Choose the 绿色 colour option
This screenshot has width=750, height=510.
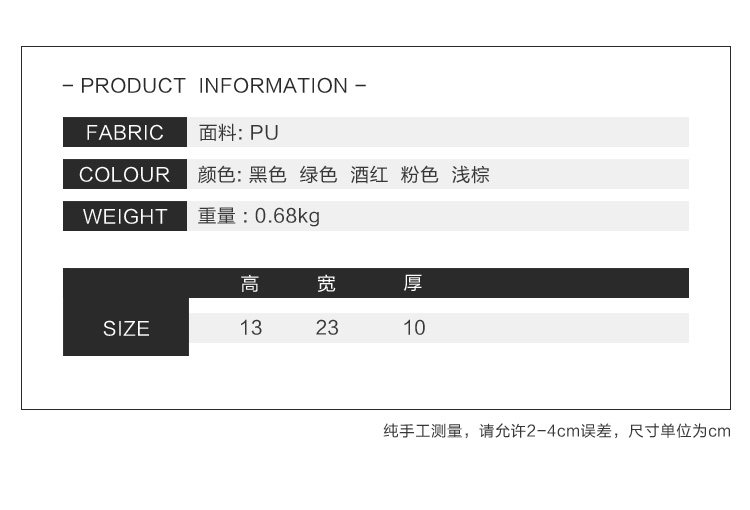tap(319, 175)
